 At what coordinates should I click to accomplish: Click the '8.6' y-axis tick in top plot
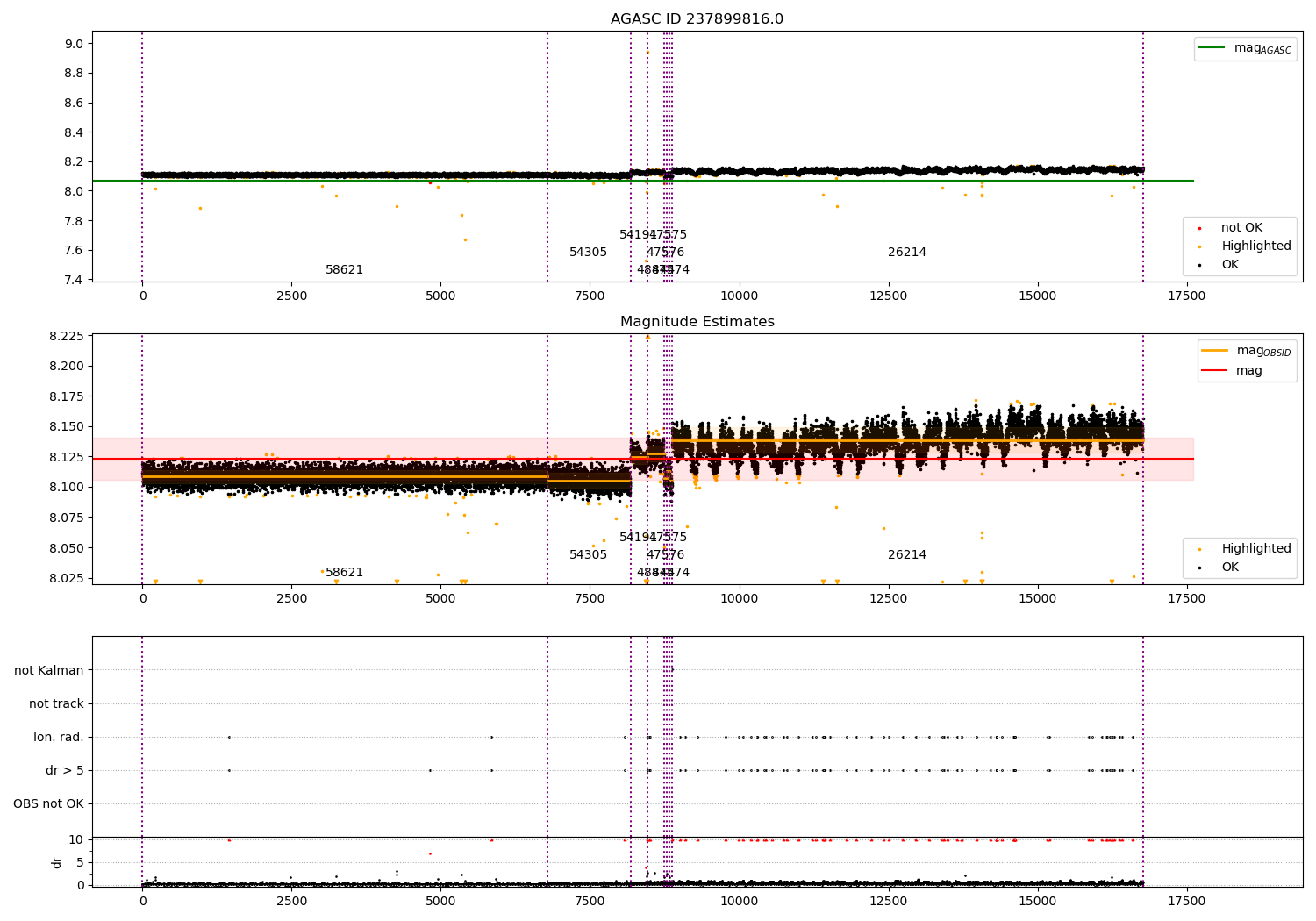click(x=75, y=103)
